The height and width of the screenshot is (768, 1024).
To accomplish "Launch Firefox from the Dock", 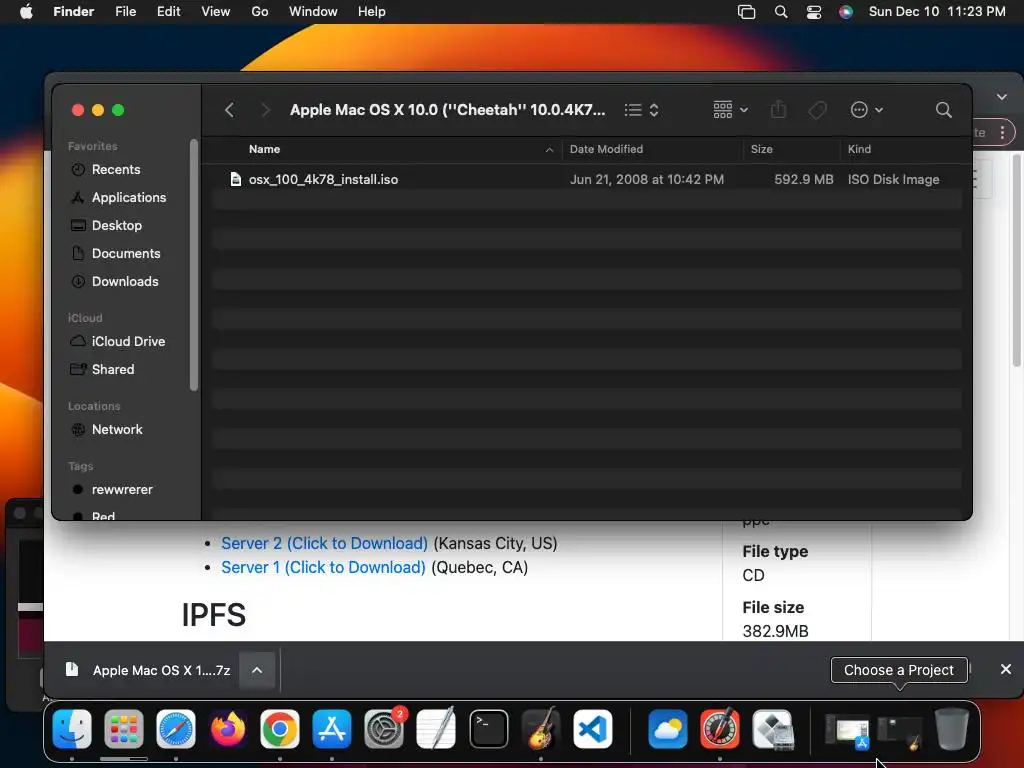I will point(227,729).
